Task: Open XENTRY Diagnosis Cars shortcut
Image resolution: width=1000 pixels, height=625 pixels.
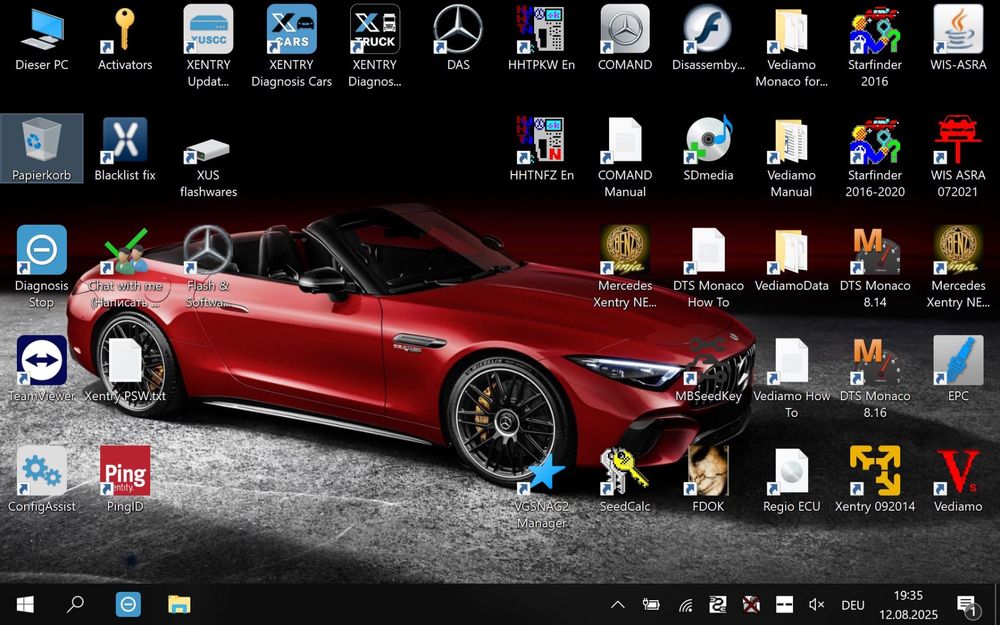Action: tap(291, 32)
